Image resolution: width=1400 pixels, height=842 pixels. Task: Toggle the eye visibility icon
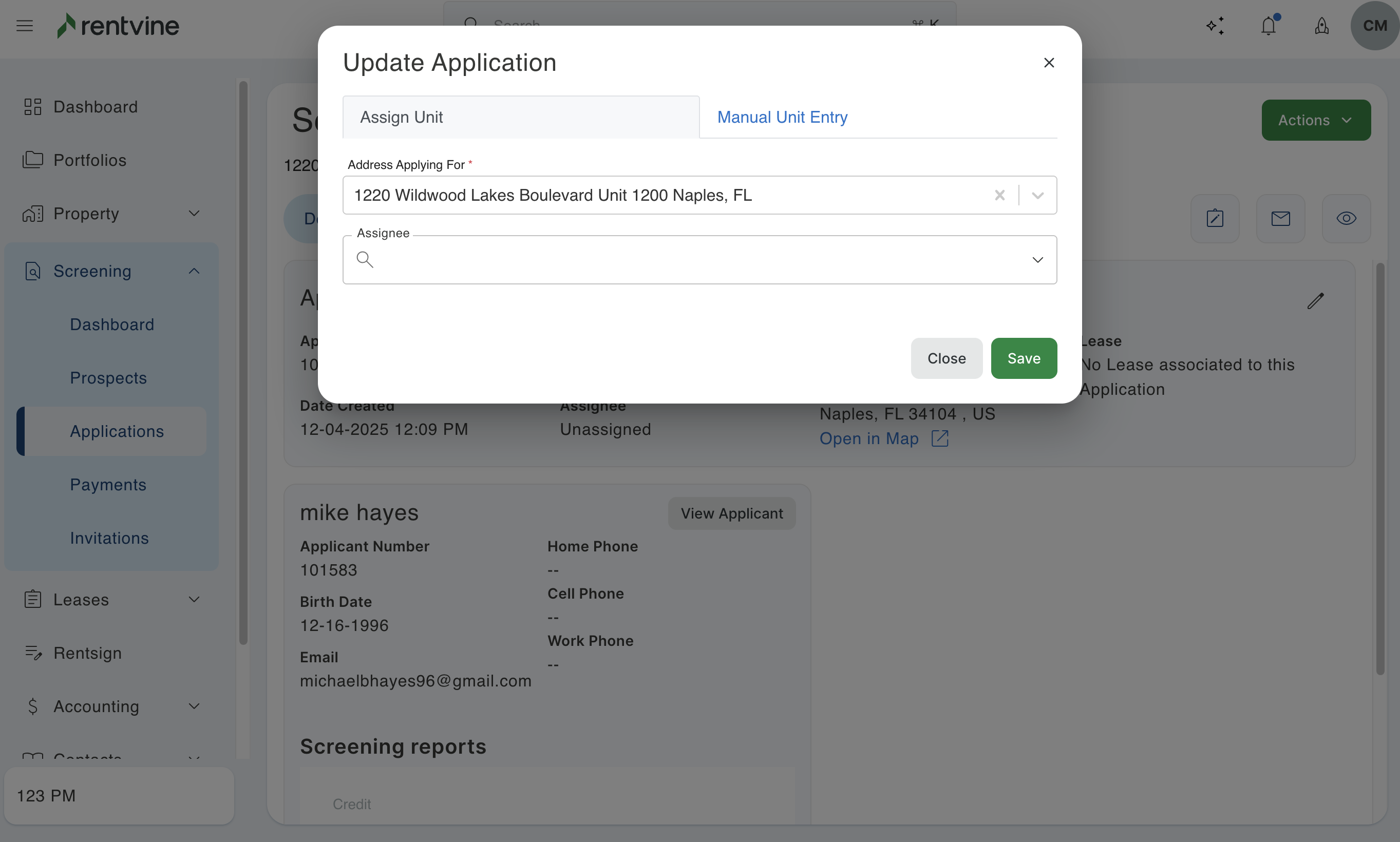1346,218
